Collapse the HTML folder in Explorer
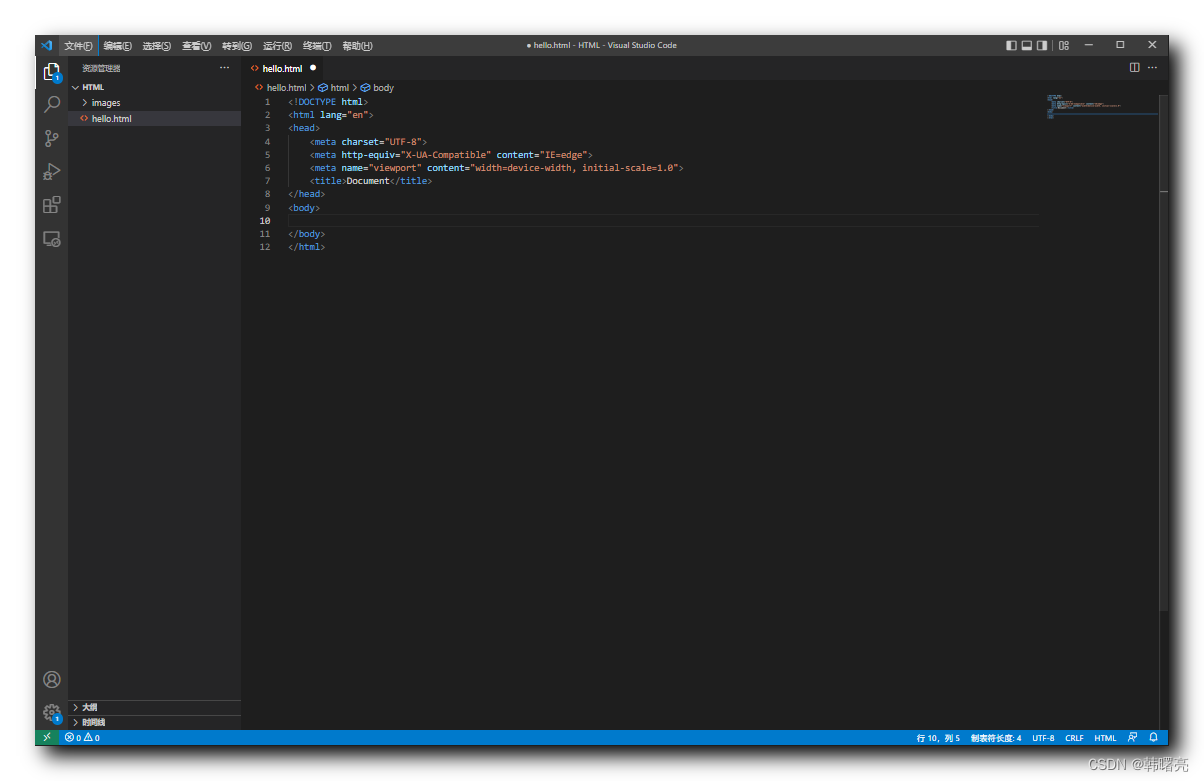The image size is (1204, 781). (x=92, y=87)
